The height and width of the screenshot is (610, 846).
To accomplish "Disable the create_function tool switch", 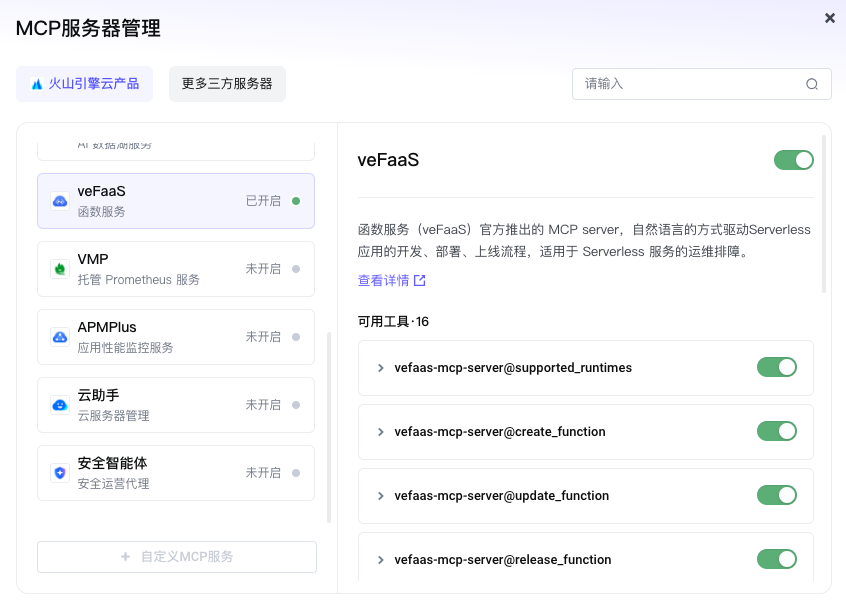I will (x=777, y=431).
